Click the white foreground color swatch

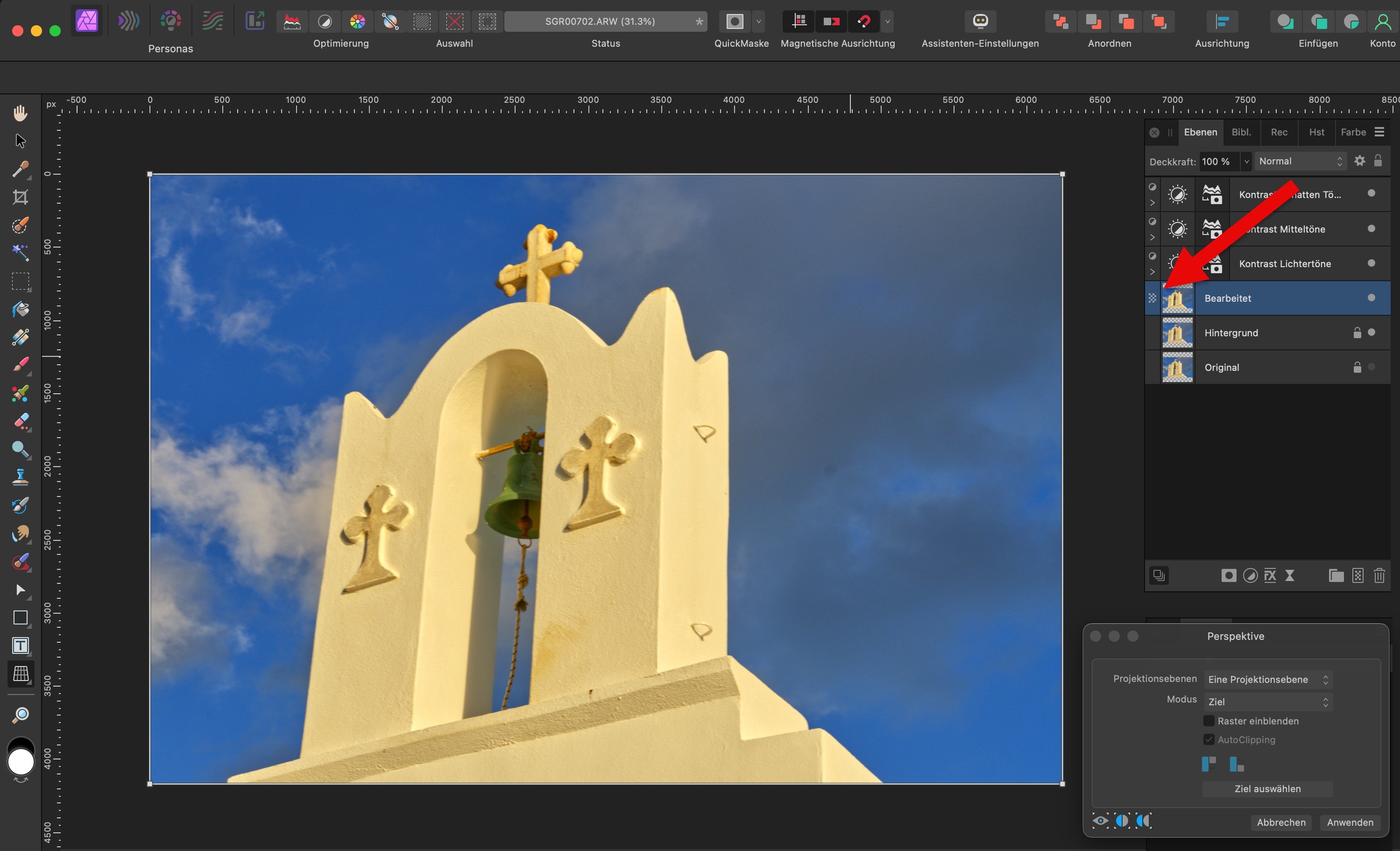(x=21, y=762)
